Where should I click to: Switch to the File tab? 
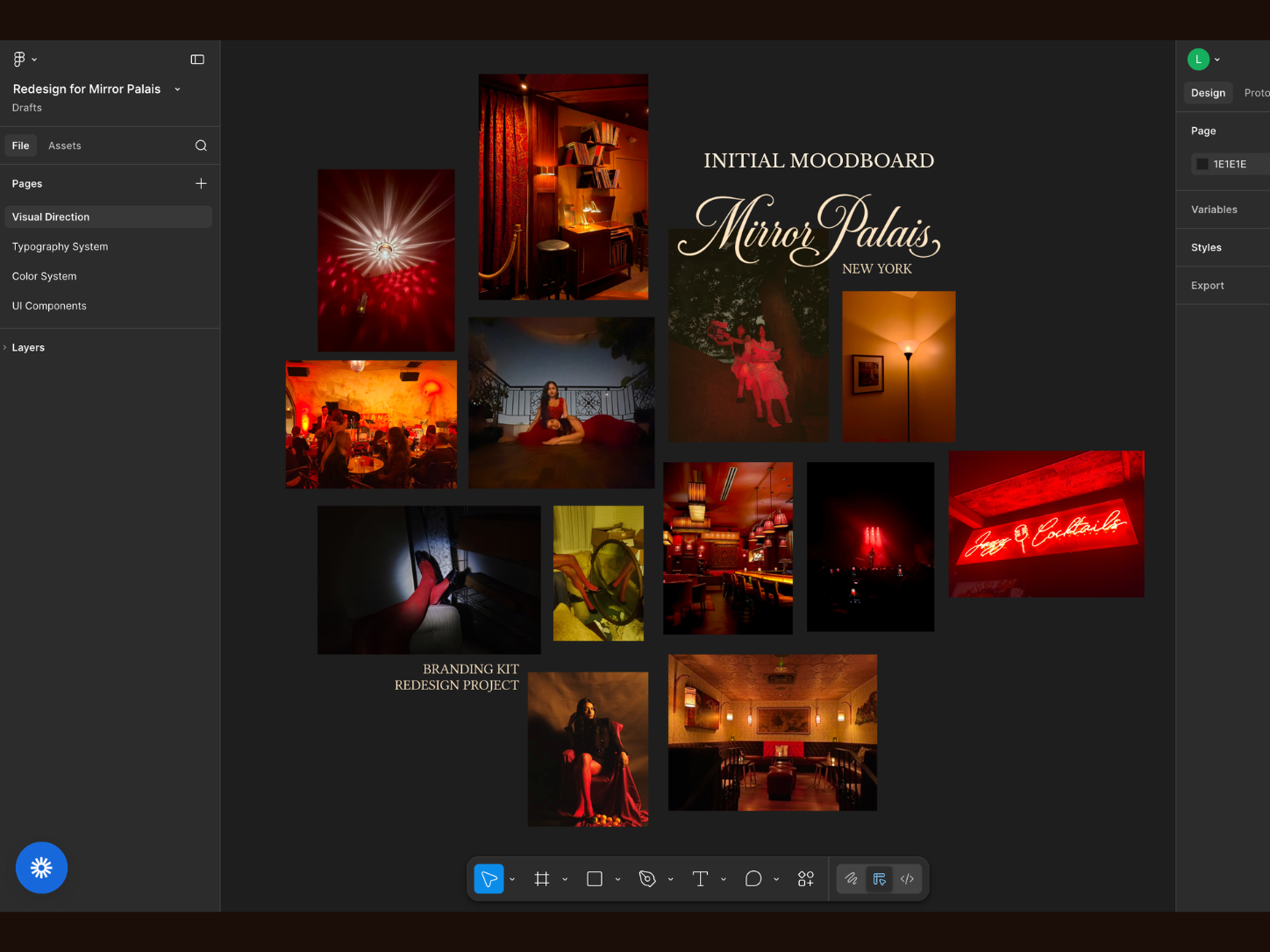20,146
